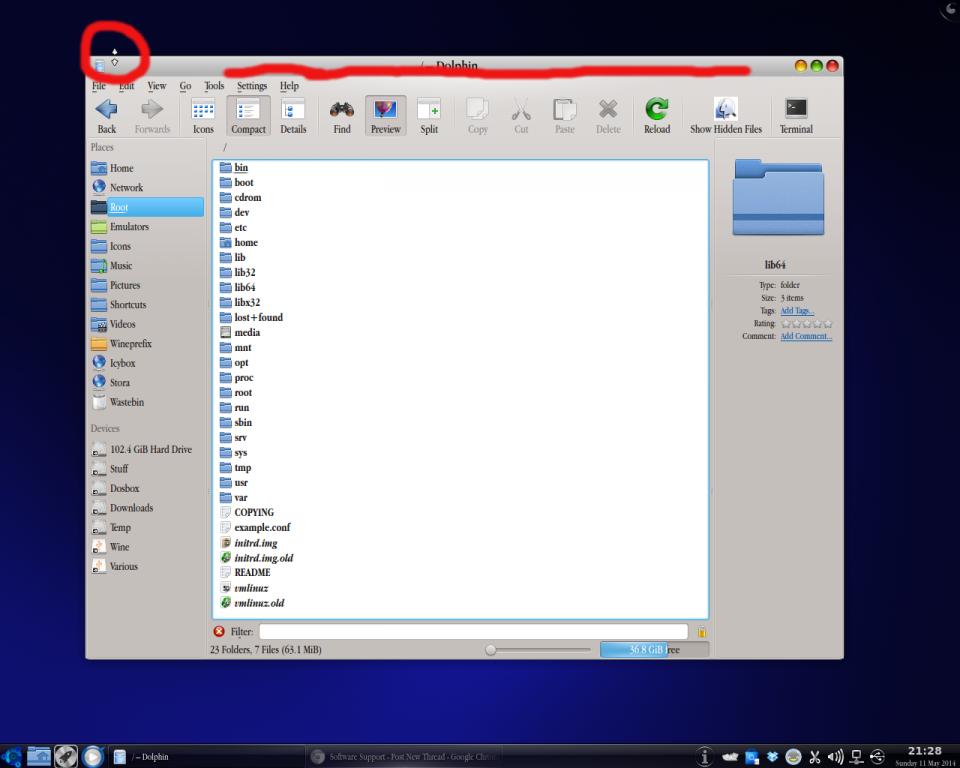Toggle the Preview mode button

click(x=385, y=111)
